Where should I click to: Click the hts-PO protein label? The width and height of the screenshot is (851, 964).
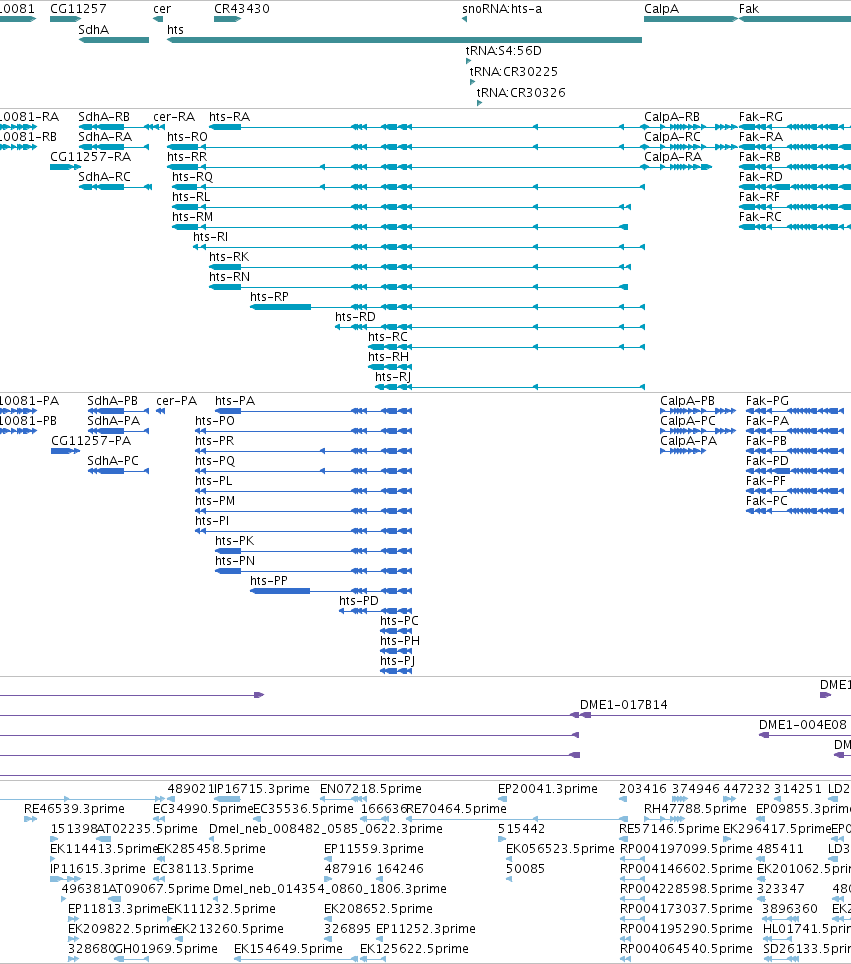pyautogui.click(x=215, y=421)
